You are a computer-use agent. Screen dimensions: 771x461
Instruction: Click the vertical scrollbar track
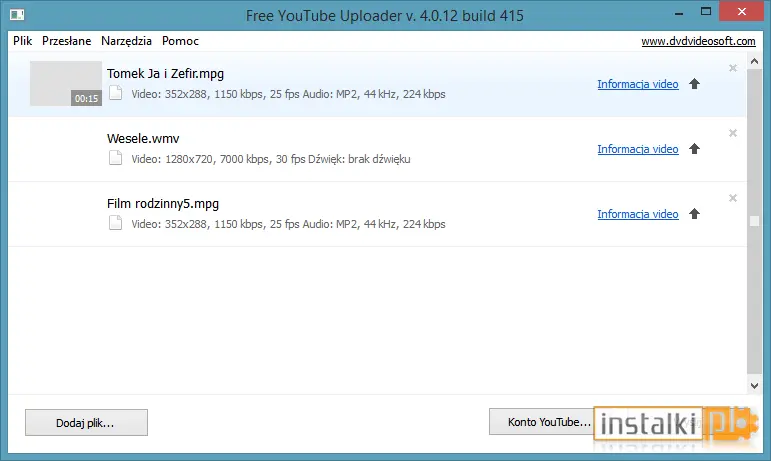[x=754, y=224]
